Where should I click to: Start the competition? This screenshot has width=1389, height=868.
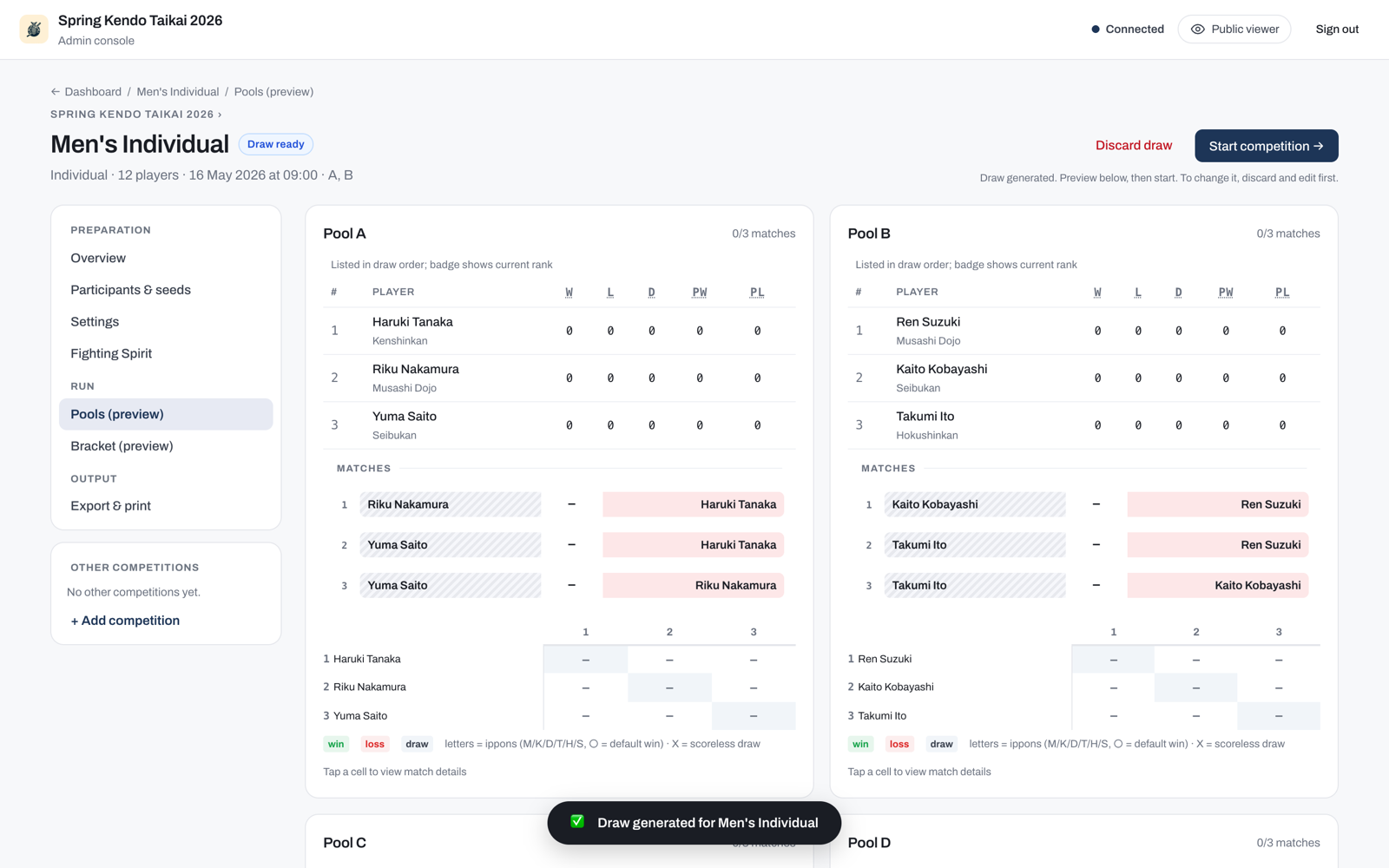(x=1266, y=146)
